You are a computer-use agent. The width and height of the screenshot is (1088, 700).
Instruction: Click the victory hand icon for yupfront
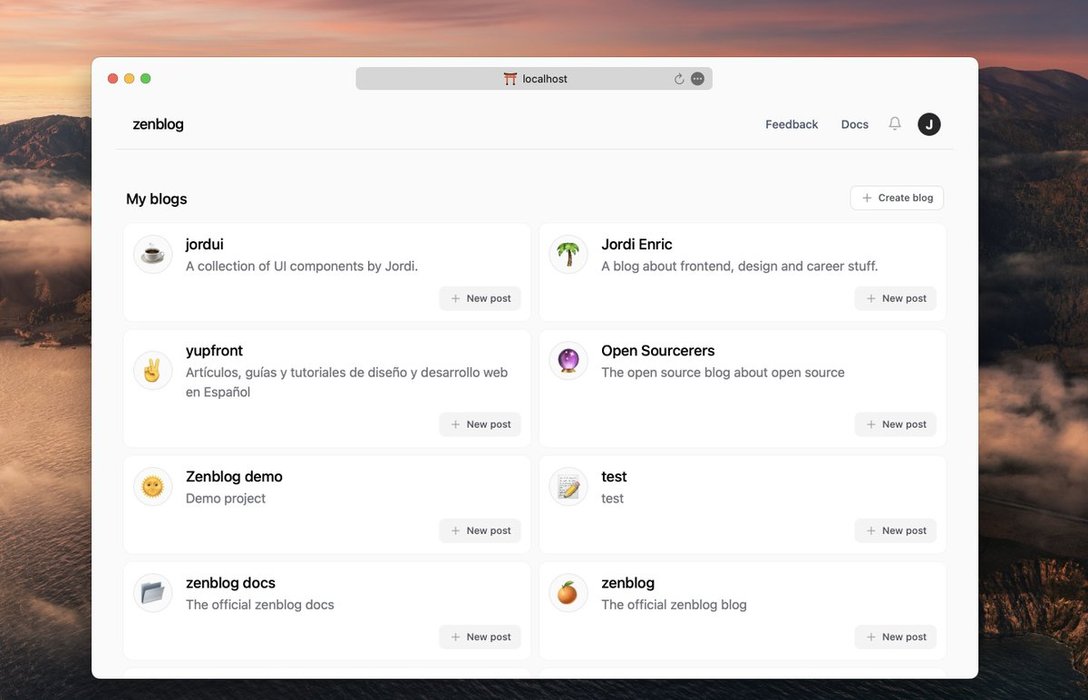click(153, 370)
